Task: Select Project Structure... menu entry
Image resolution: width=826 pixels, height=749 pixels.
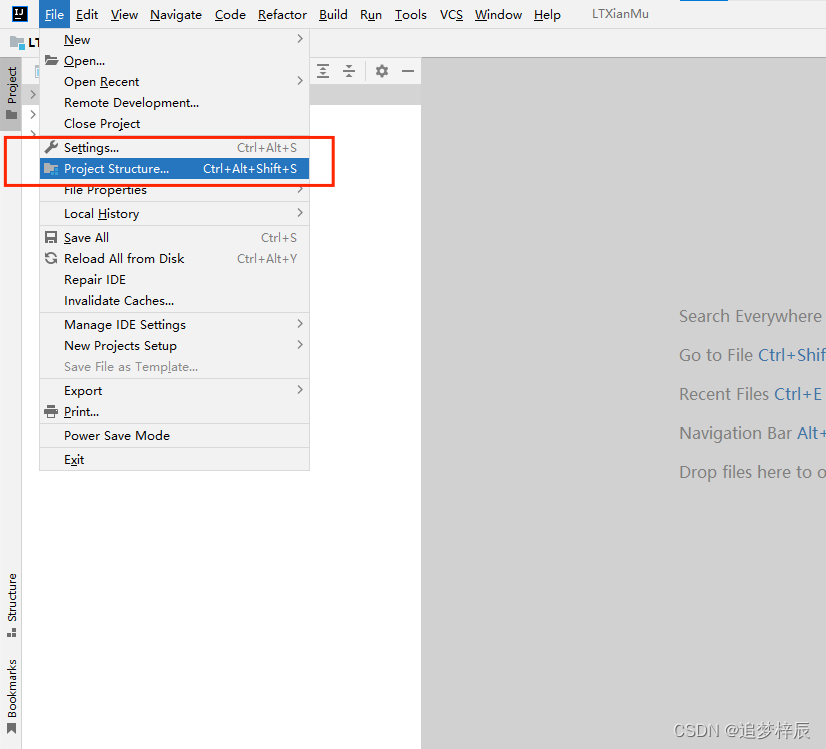Action: (x=174, y=169)
